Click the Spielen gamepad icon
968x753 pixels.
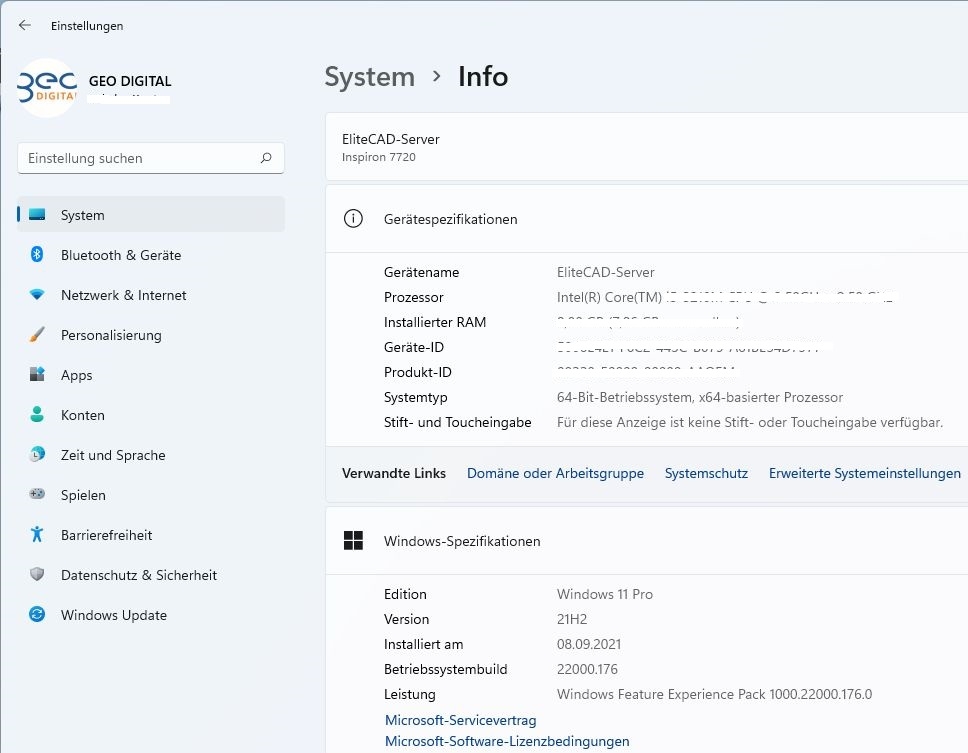click(x=37, y=495)
